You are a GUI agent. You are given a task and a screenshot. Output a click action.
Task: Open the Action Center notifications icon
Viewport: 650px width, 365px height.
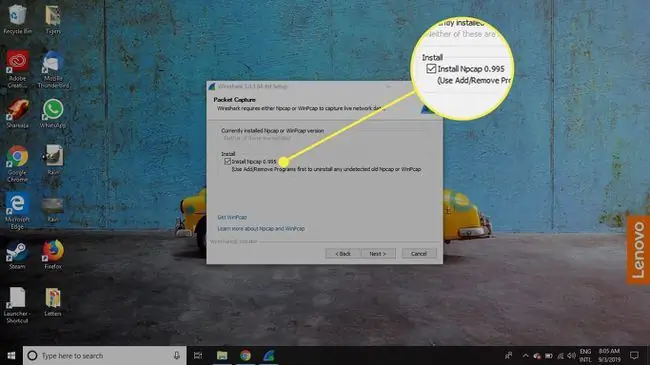click(x=634, y=355)
